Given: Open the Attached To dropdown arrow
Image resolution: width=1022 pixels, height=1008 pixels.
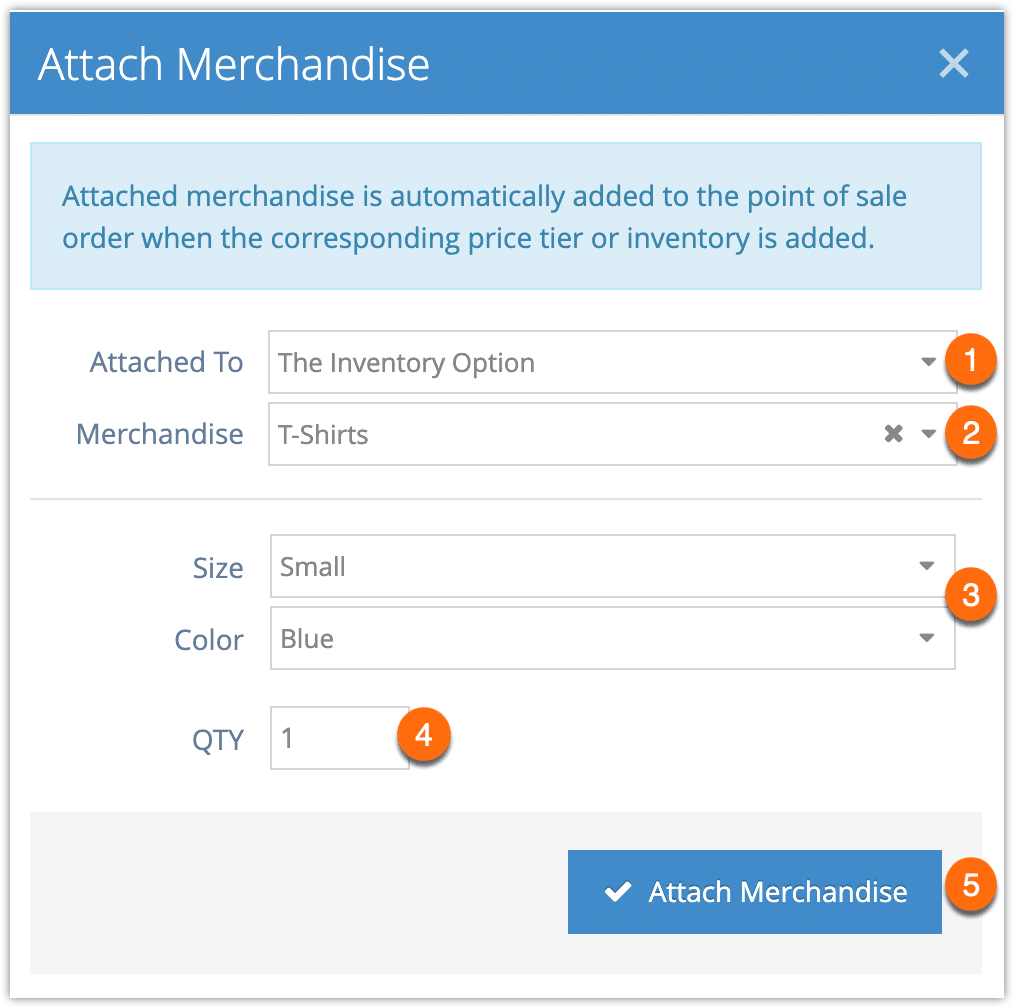Looking at the screenshot, I should [x=928, y=362].
